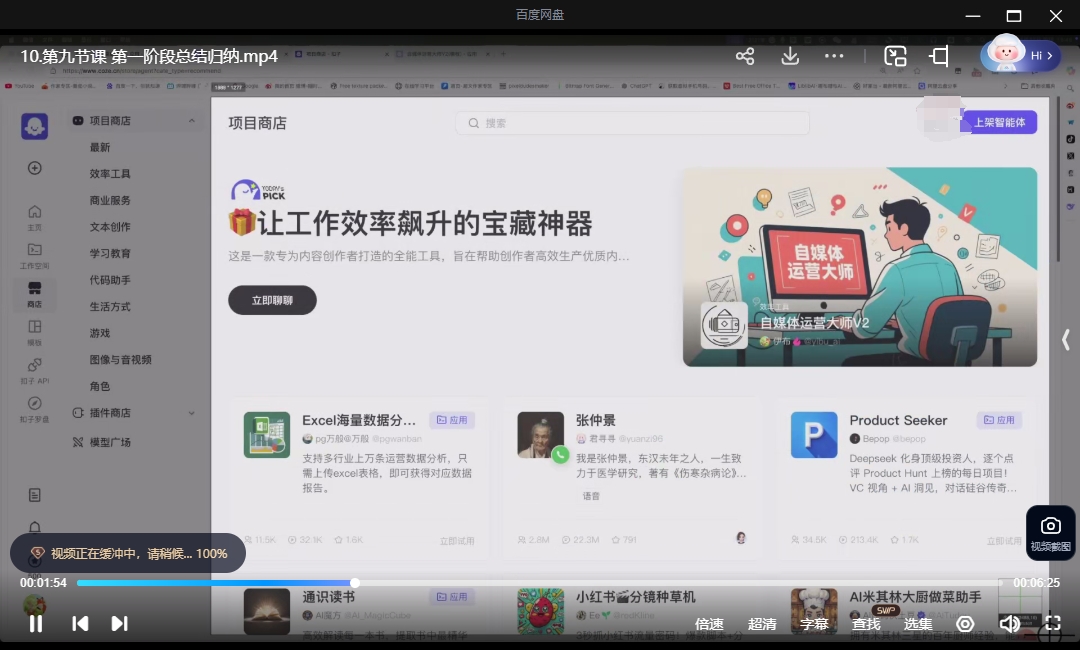The image size is (1080, 650).
Task: Pause the video playback
Action: [36, 623]
